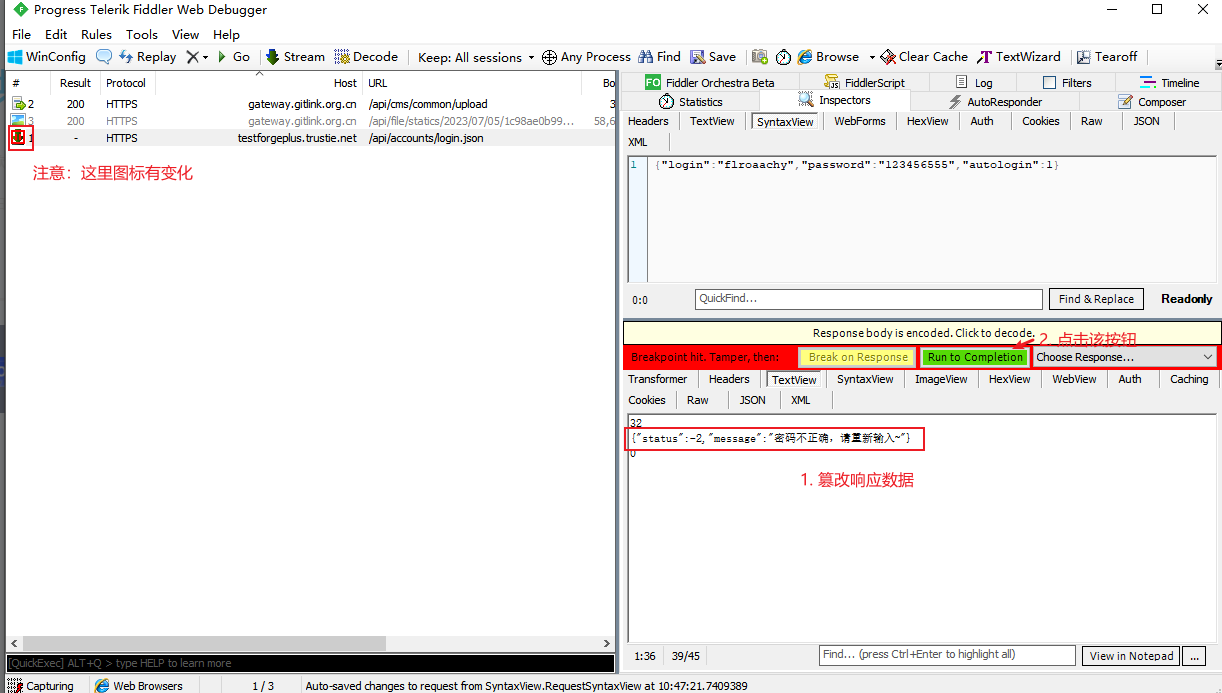Viewport: 1222px width, 693px height.
Task: Launch Browse from the toolbar
Action: click(828, 57)
